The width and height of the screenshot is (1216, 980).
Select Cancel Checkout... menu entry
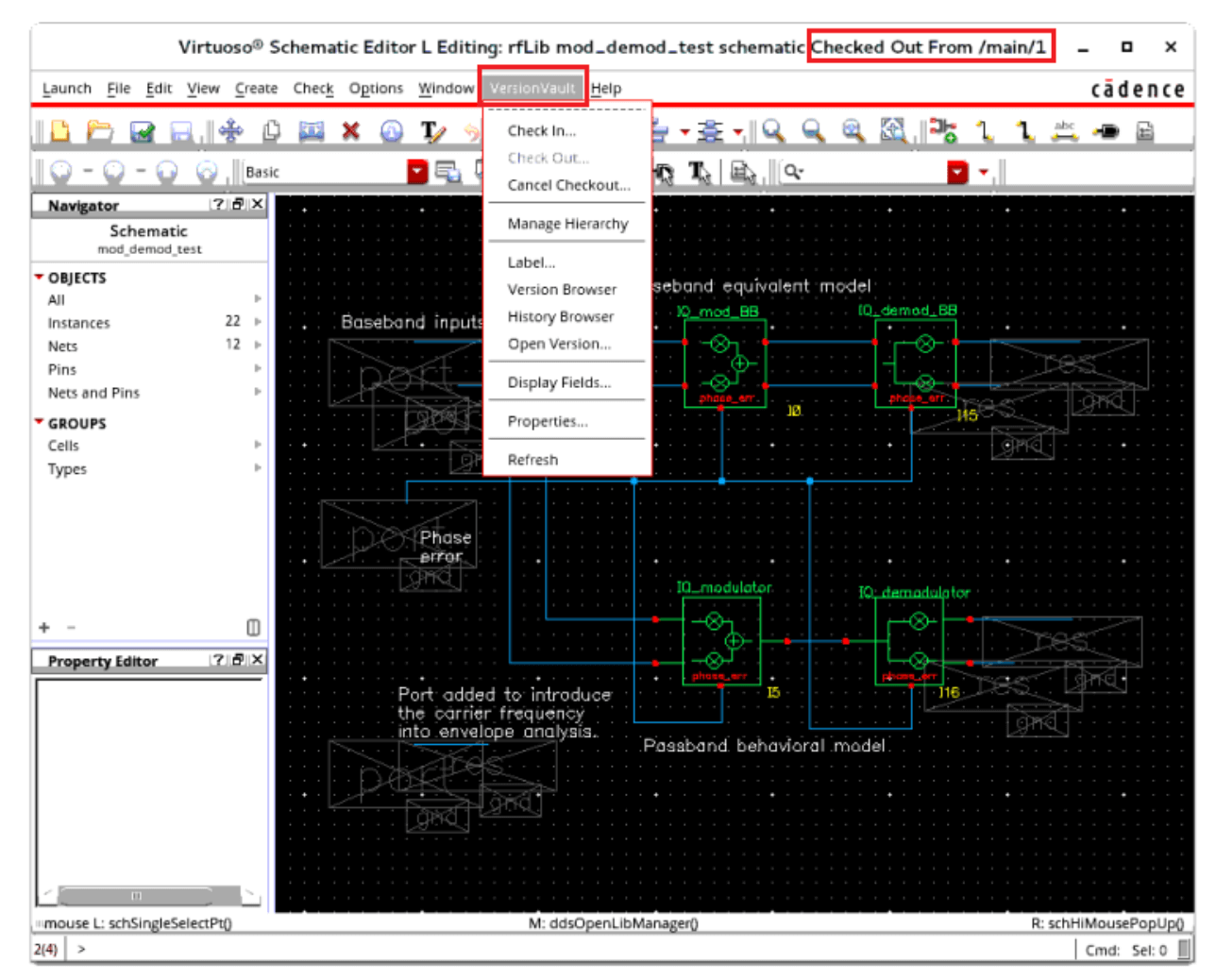[568, 185]
